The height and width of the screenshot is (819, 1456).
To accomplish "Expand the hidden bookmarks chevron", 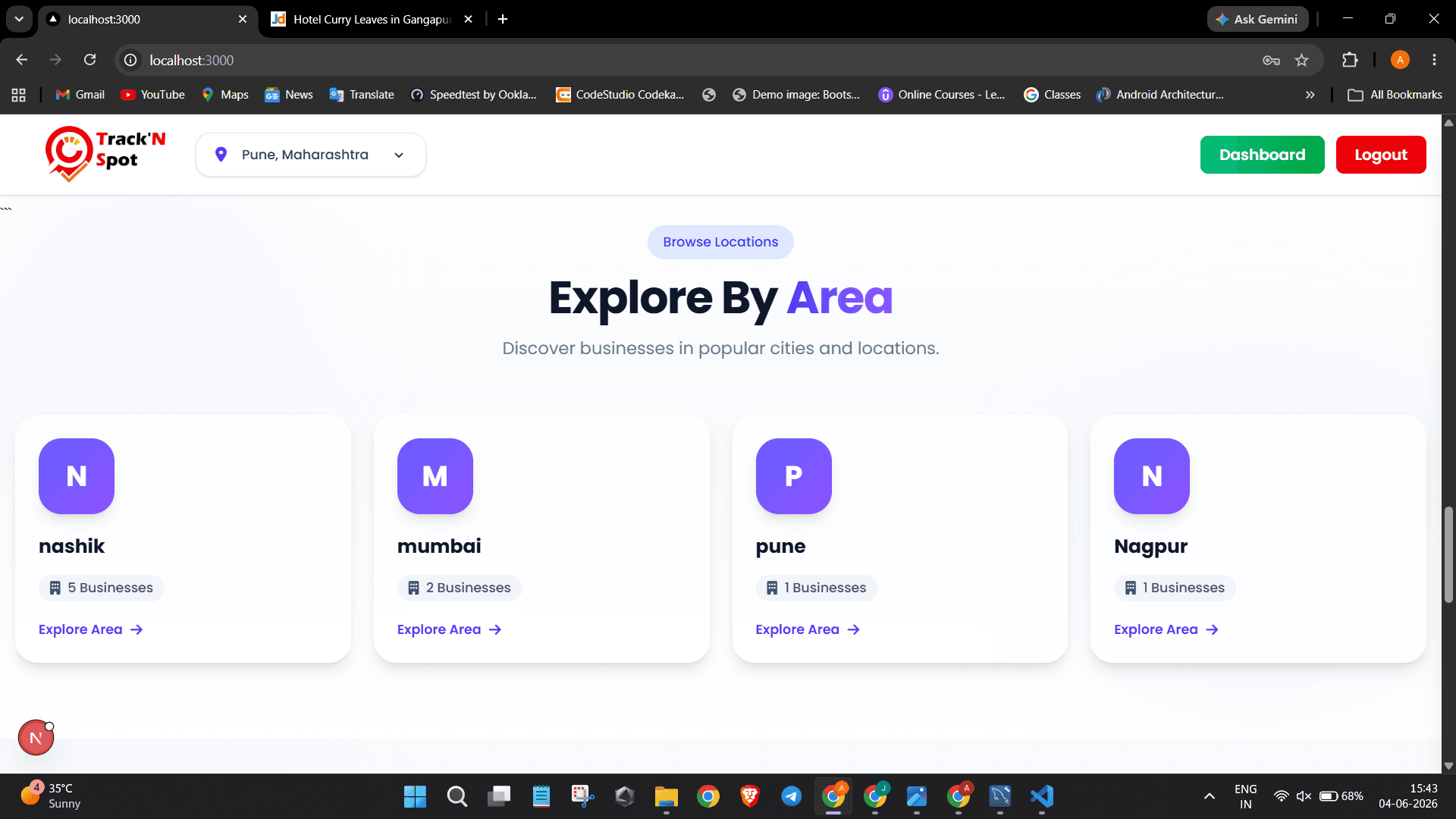I will [1310, 95].
